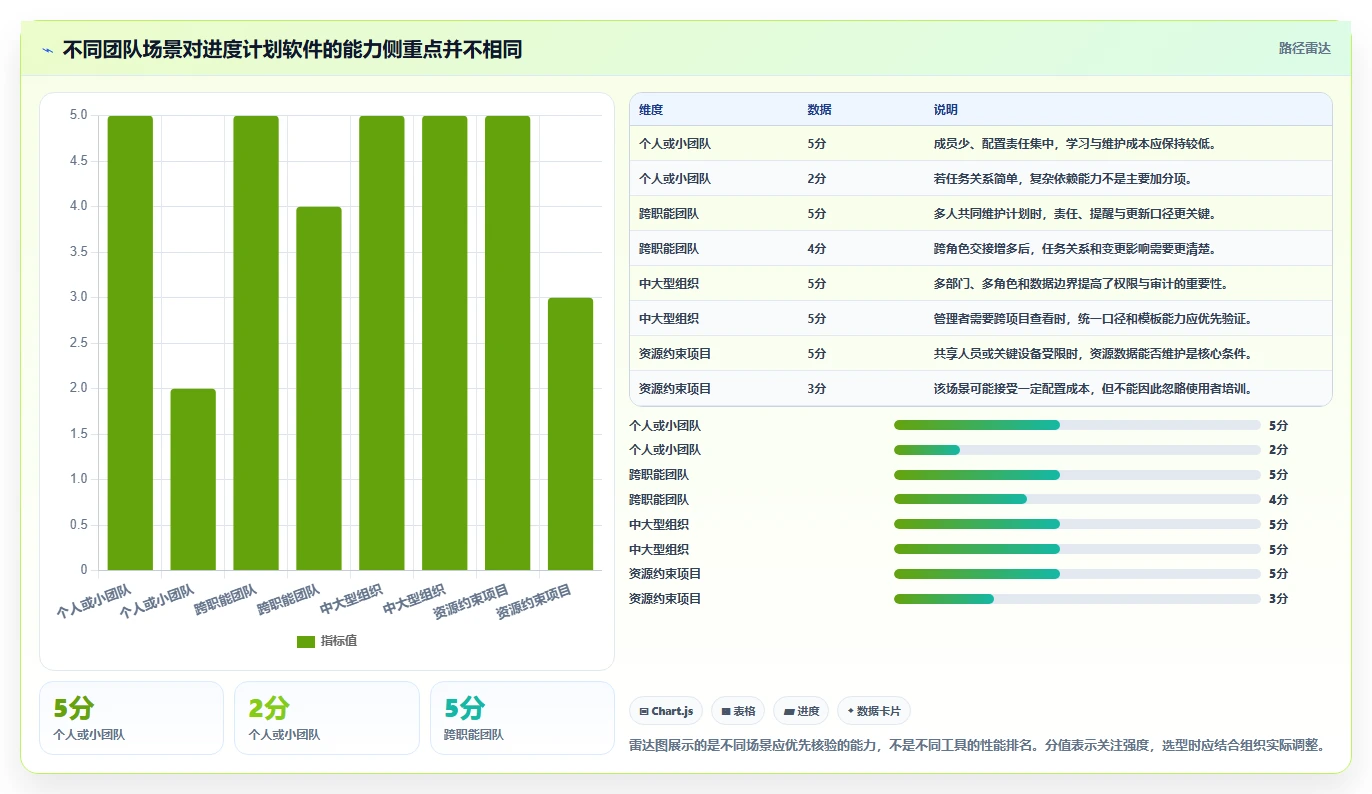Select the Chart.js tag chip
The height and width of the screenshot is (794, 1372).
point(666,711)
